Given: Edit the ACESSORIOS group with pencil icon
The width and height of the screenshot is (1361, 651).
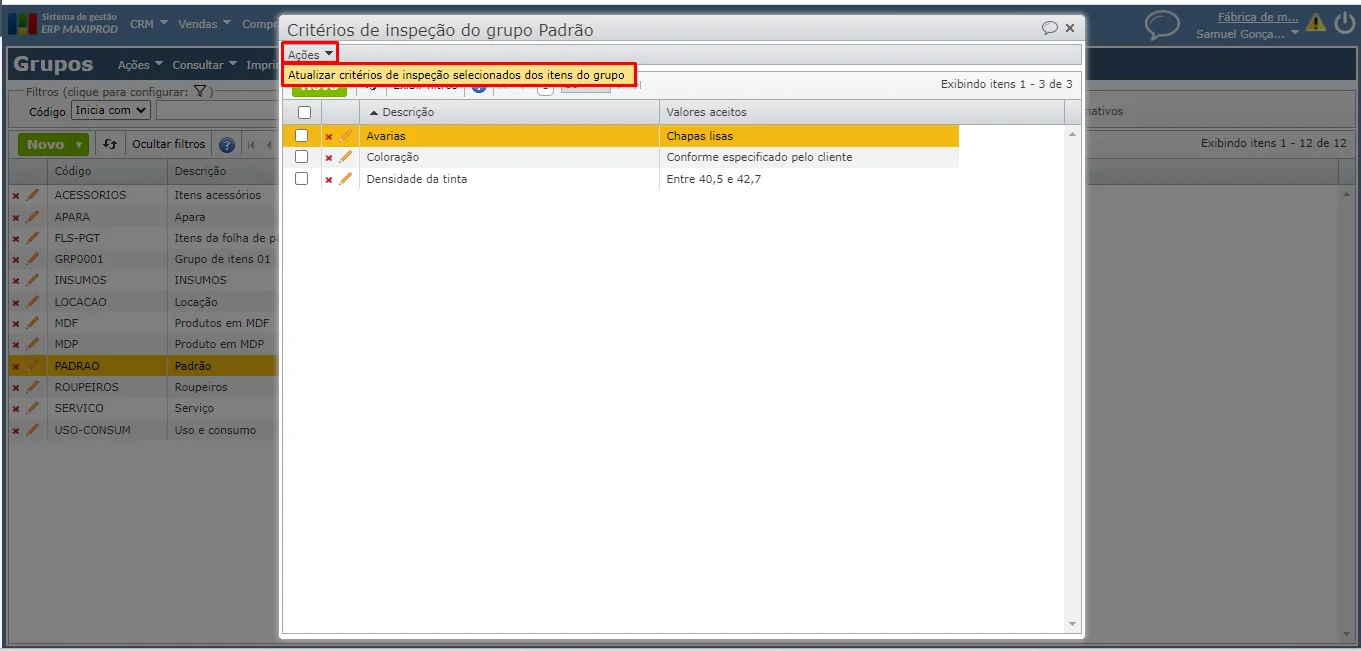Looking at the screenshot, I should pyautogui.click(x=33, y=194).
